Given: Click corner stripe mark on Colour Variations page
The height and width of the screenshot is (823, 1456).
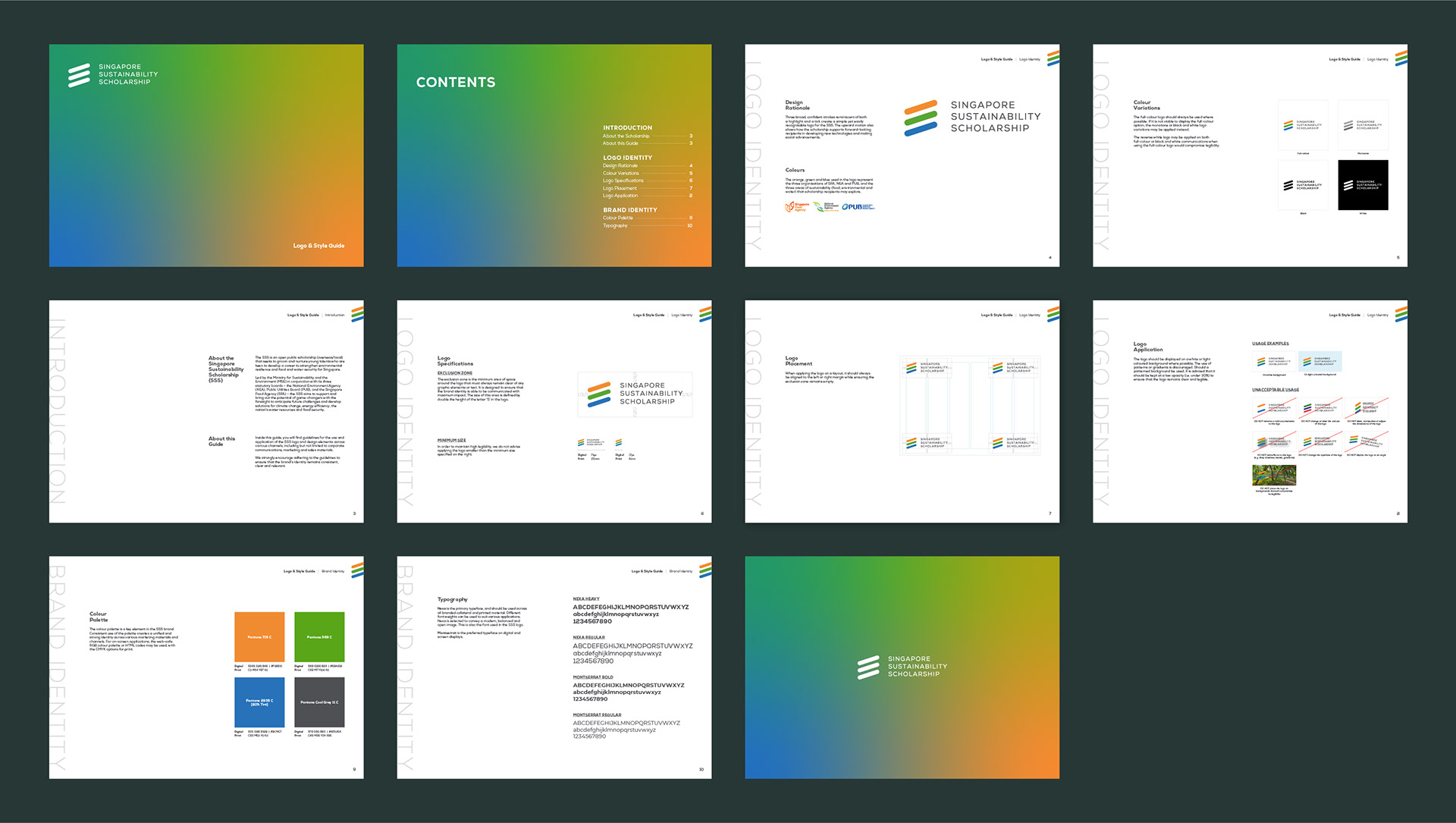Looking at the screenshot, I should (1401, 58).
